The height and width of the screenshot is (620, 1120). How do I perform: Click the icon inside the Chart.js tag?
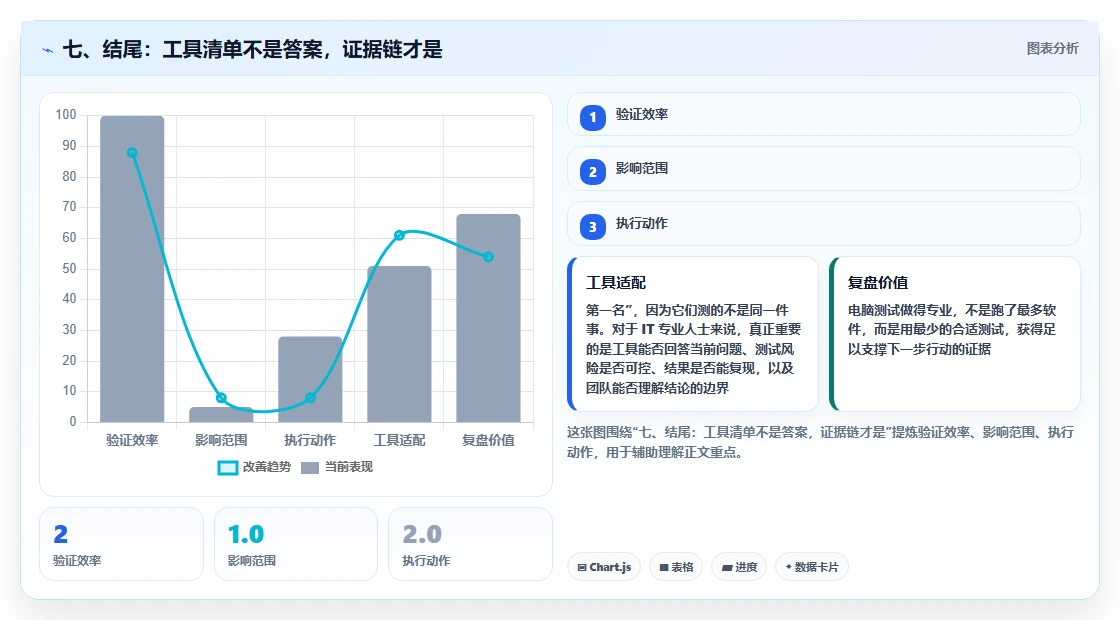pos(582,568)
